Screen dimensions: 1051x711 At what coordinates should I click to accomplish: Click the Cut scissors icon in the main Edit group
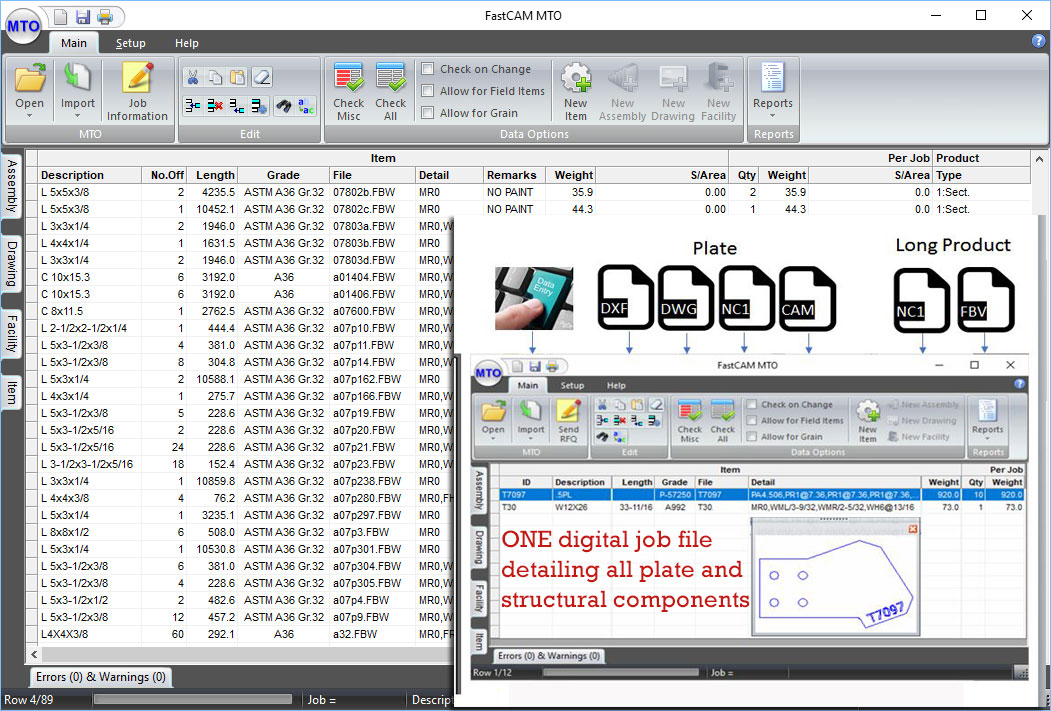(193, 77)
